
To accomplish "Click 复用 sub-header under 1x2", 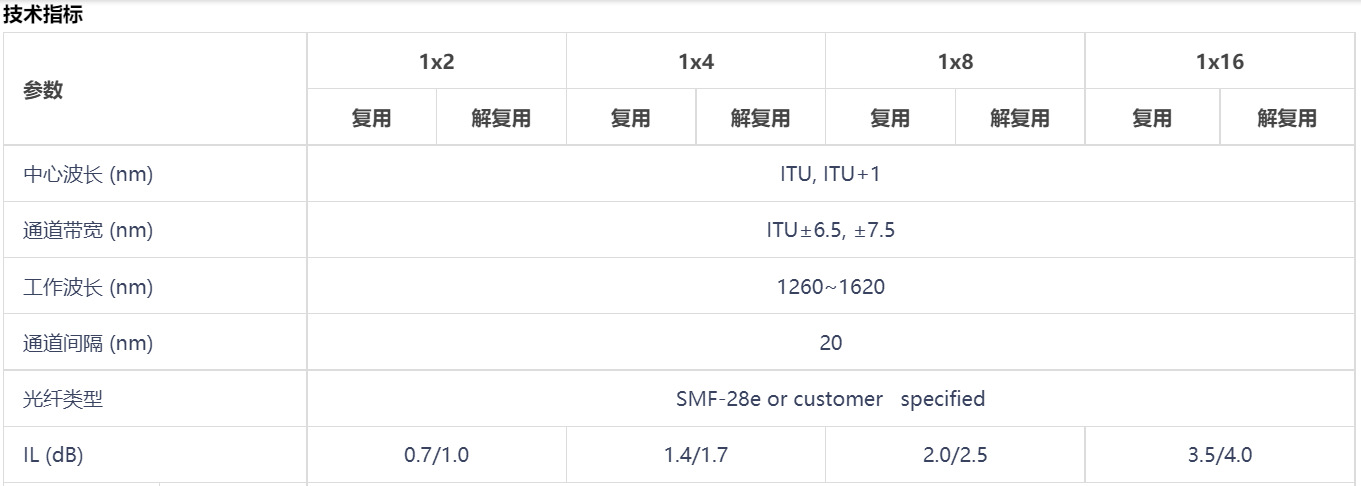I will 371,118.
